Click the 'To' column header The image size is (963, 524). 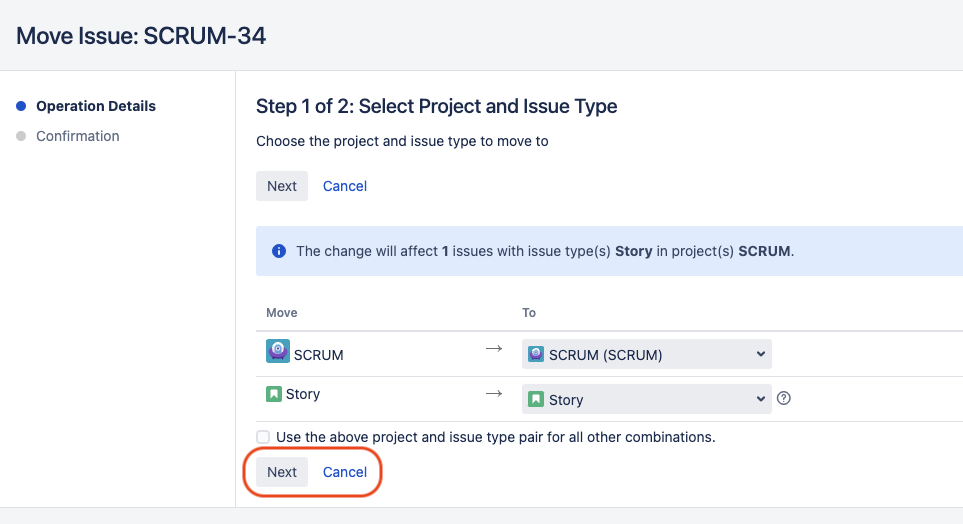point(529,313)
